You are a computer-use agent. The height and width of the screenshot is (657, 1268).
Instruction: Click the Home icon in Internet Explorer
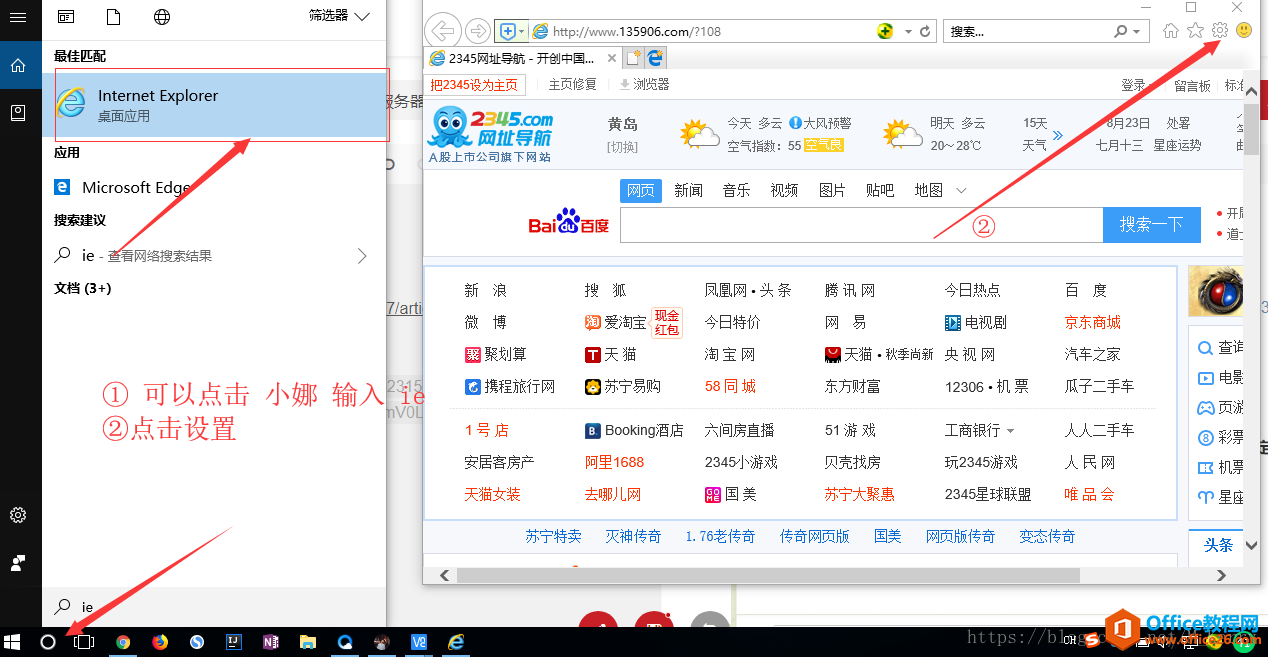(1171, 30)
